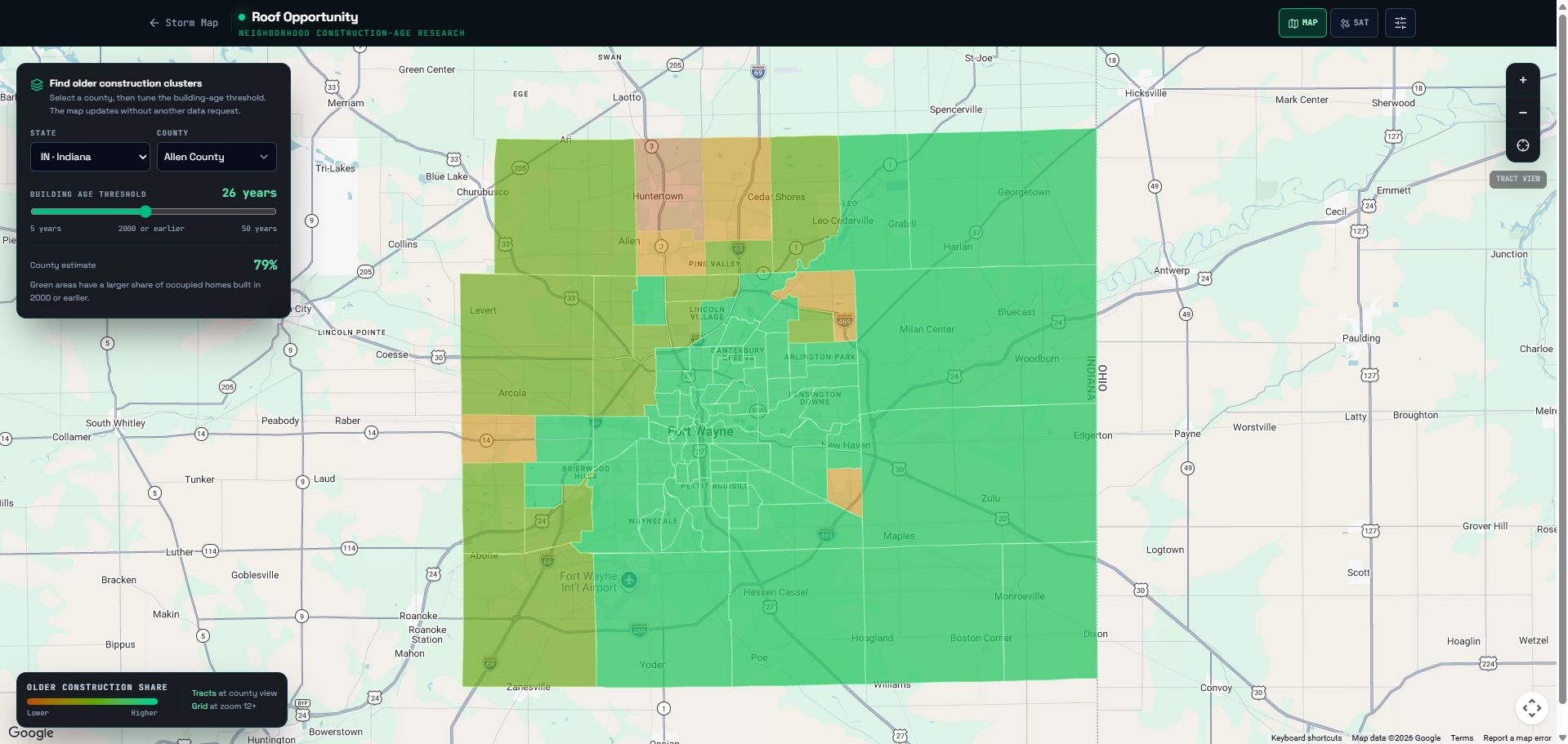Click the Fort Wayne city label

tap(700, 431)
